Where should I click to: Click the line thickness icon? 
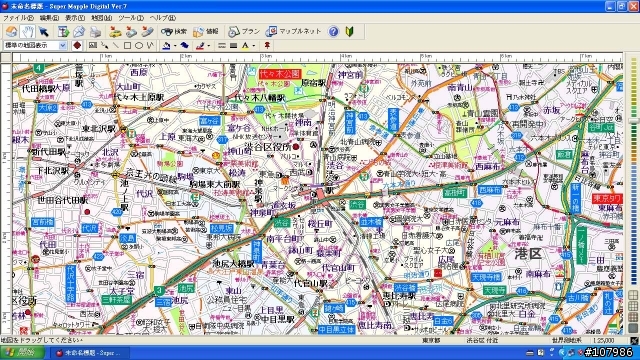[233, 45]
